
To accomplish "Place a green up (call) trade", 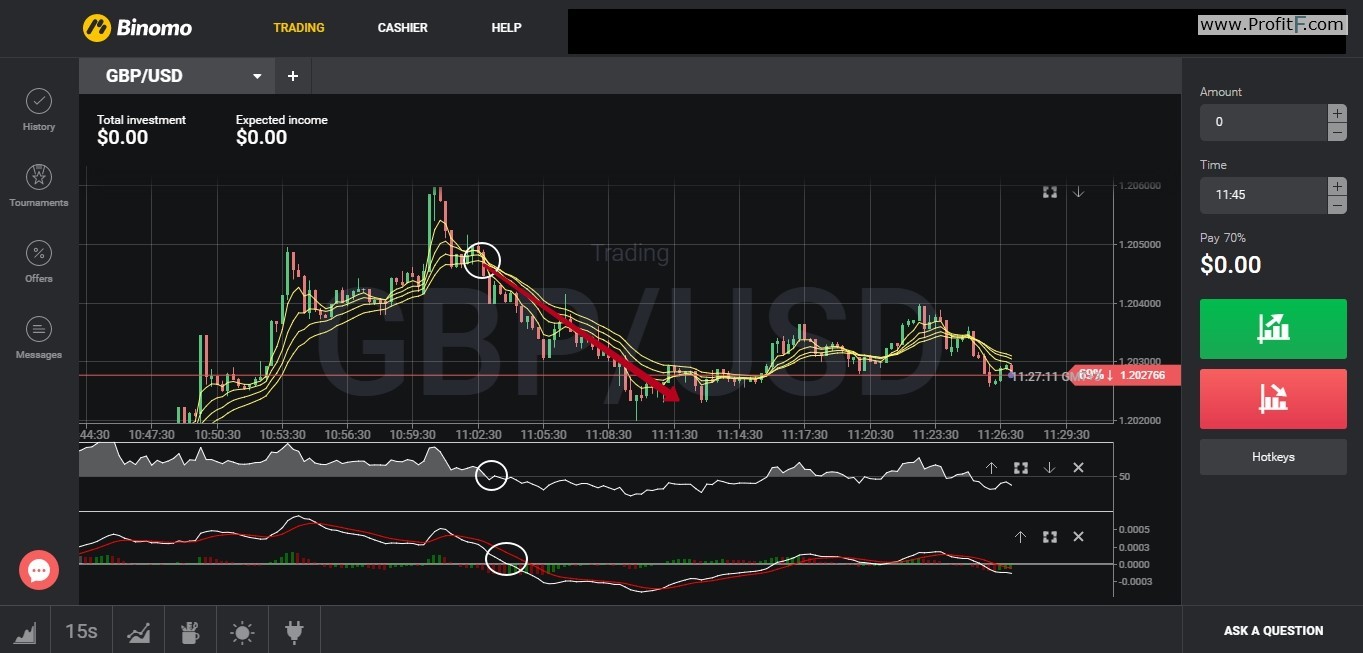I will point(1273,328).
